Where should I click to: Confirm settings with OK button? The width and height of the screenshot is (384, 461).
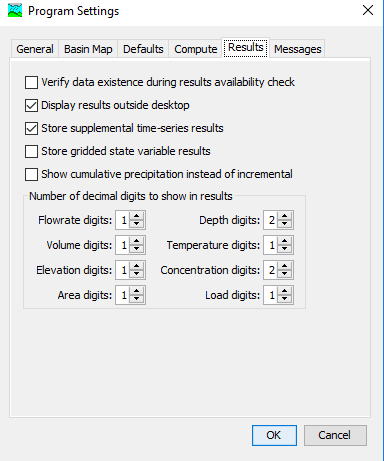274,435
